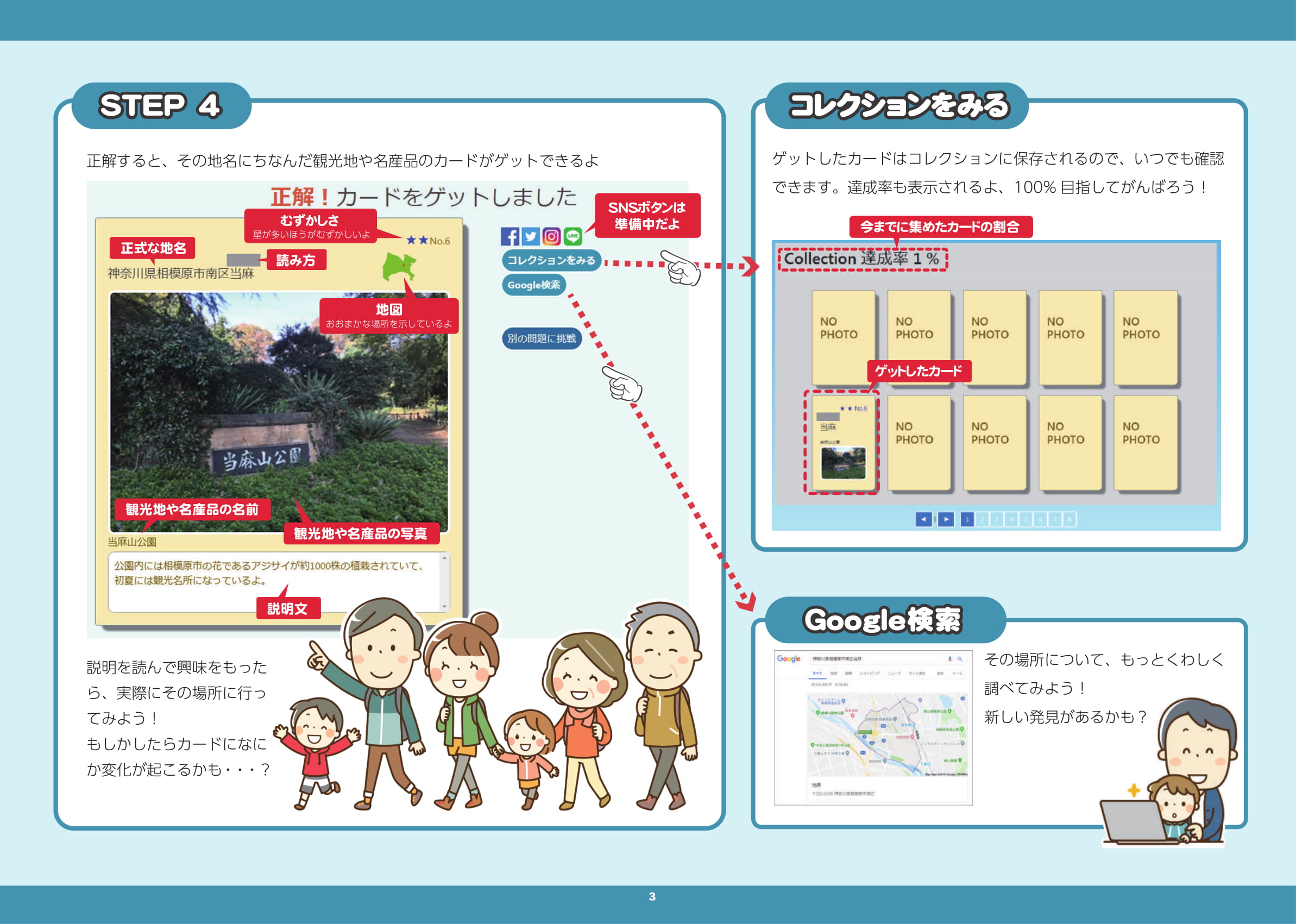The height and width of the screenshot is (924, 1296).
Task: Select the ニュース tab in Google results
Action: [894, 674]
